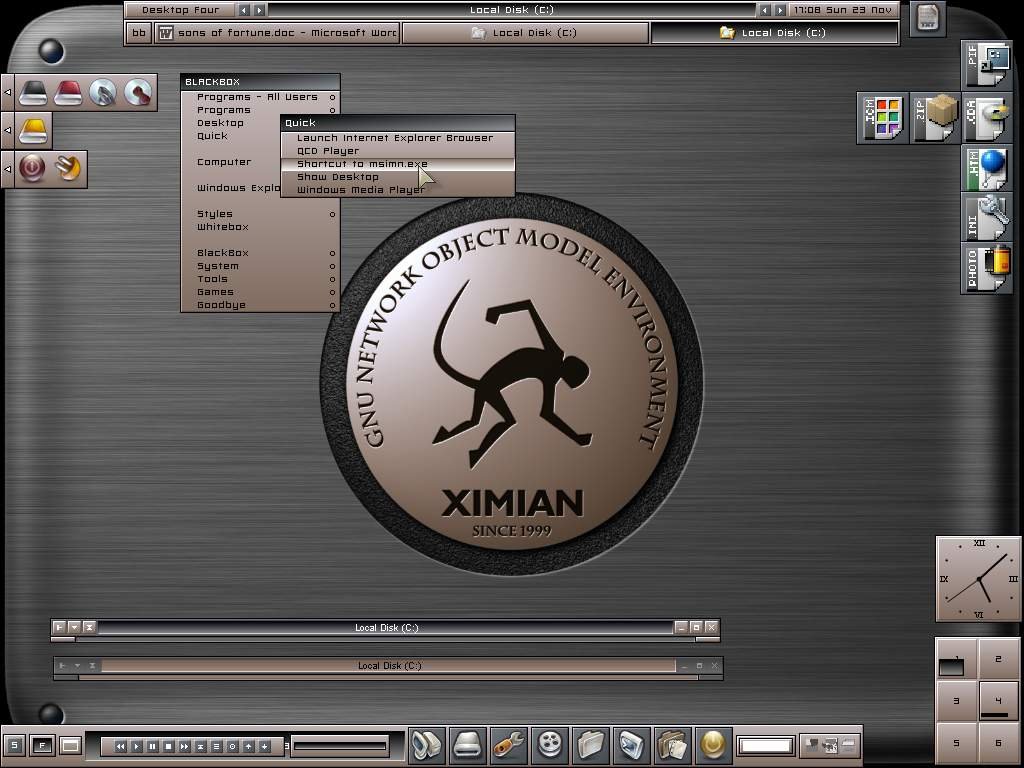Open the black hard drive icon
The height and width of the screenshot is (768, 1024).
[33, 93]
